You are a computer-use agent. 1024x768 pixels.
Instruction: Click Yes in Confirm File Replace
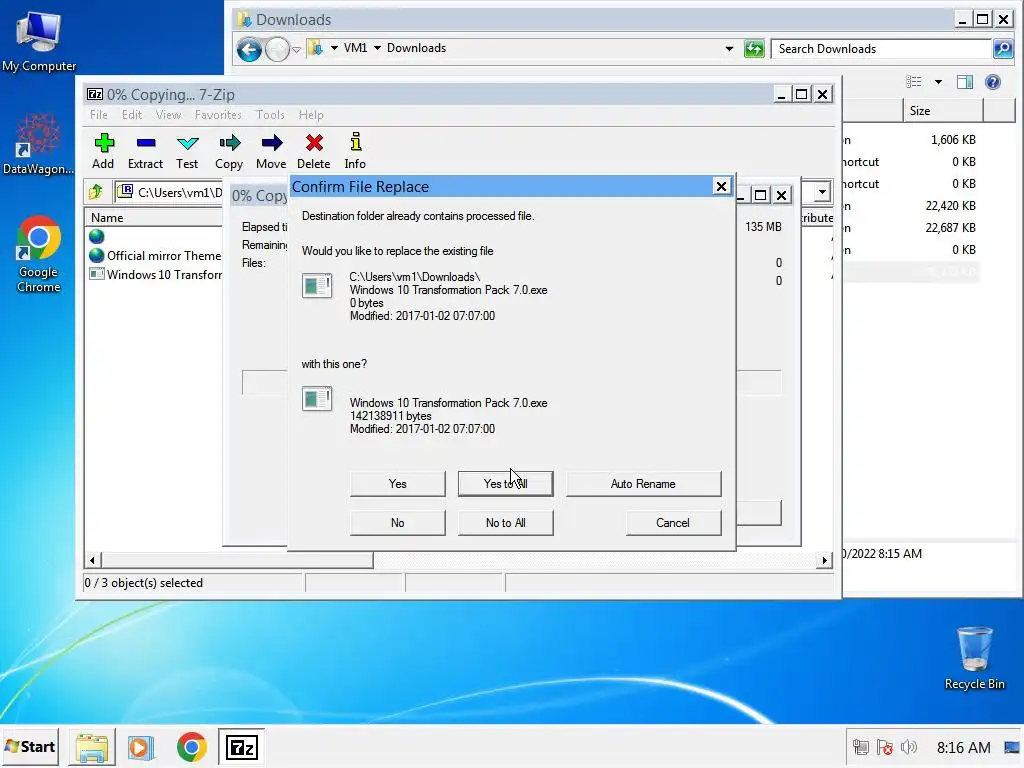[x=398, y=484]
